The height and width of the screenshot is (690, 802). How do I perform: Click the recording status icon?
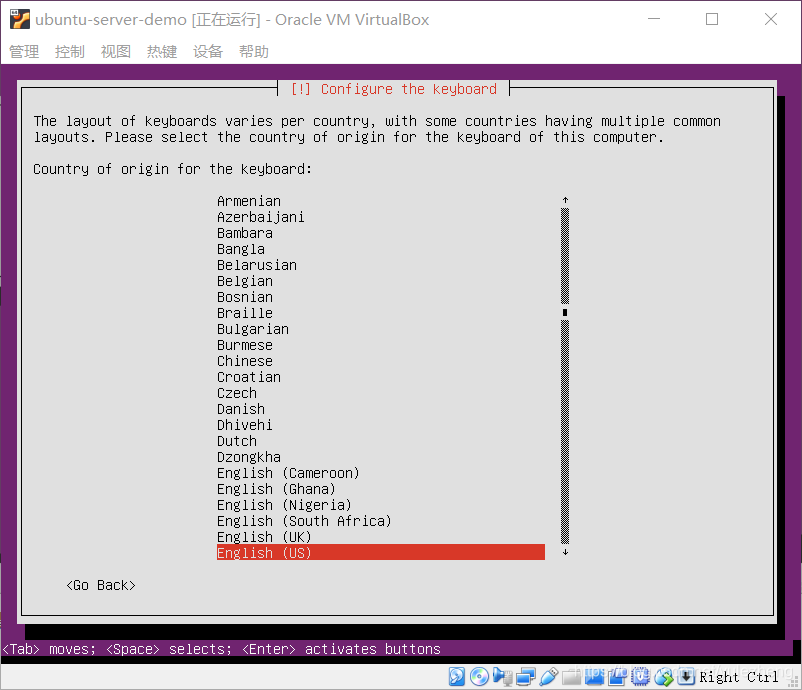617,677
